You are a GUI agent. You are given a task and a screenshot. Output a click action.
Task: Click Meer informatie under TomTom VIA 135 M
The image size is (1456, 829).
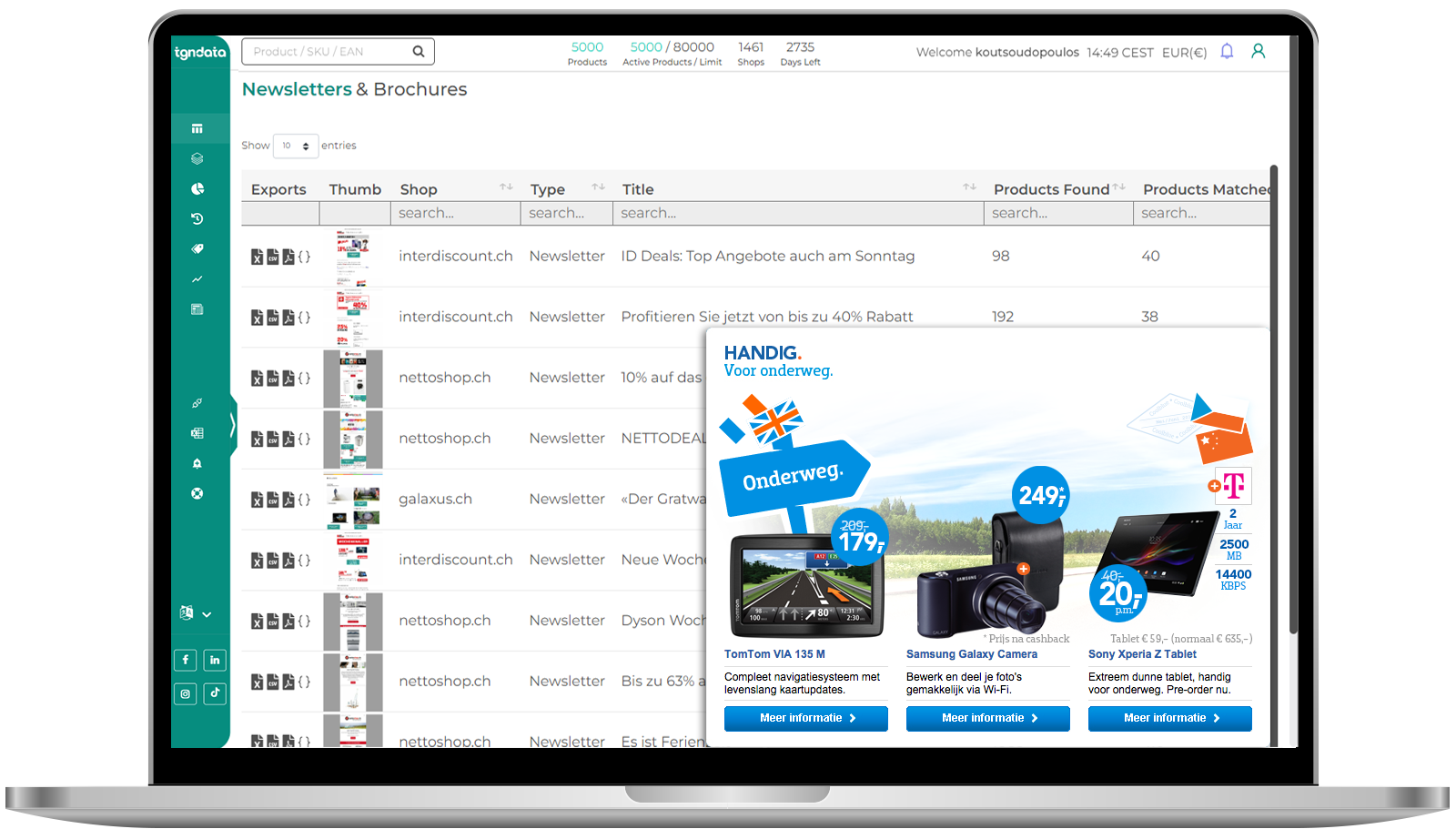coord(806,718)
